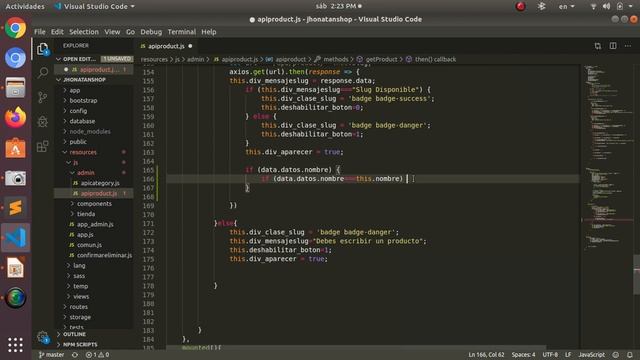This screenshot has height=360, width=640.
Task: Expand the lang folder
Action: tap(79, 265)
